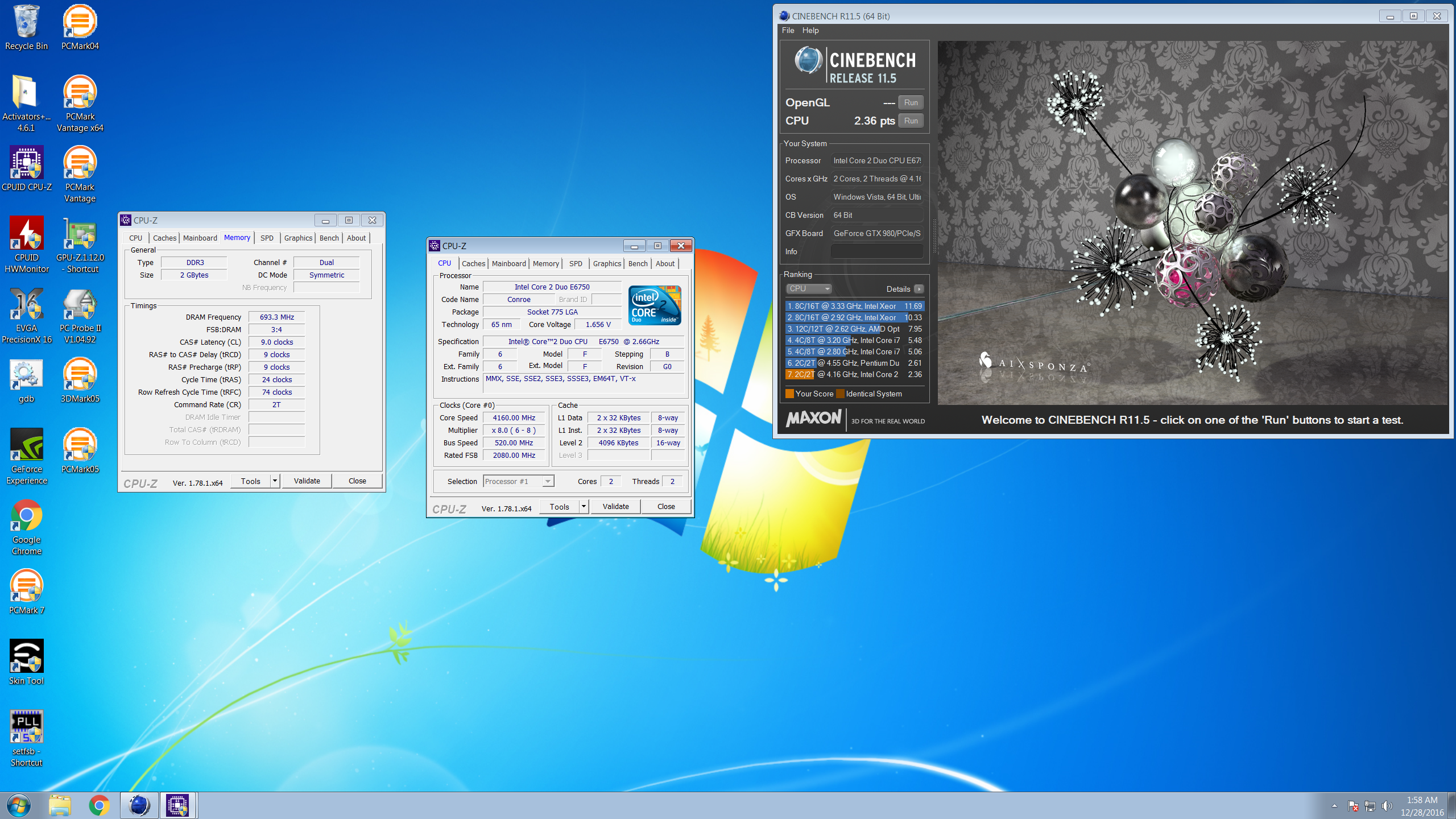Open the Recycle Bin desktop icon
Viewport: 1456px width, 819px height.
pyautogui.click(x=26, y=27)
